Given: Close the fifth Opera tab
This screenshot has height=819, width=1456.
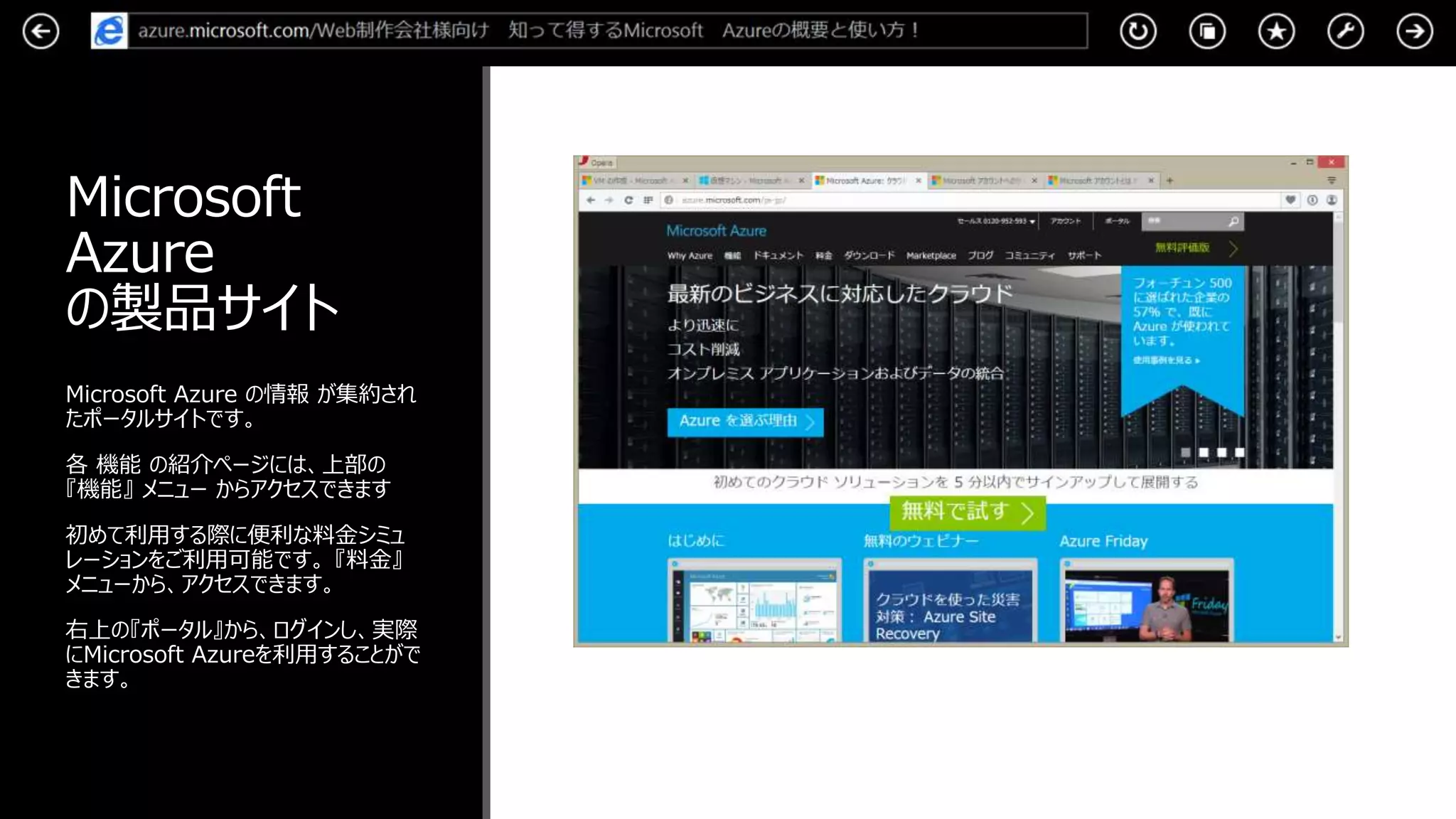Looking at the screenshot, I should [x=1150, y=181].
